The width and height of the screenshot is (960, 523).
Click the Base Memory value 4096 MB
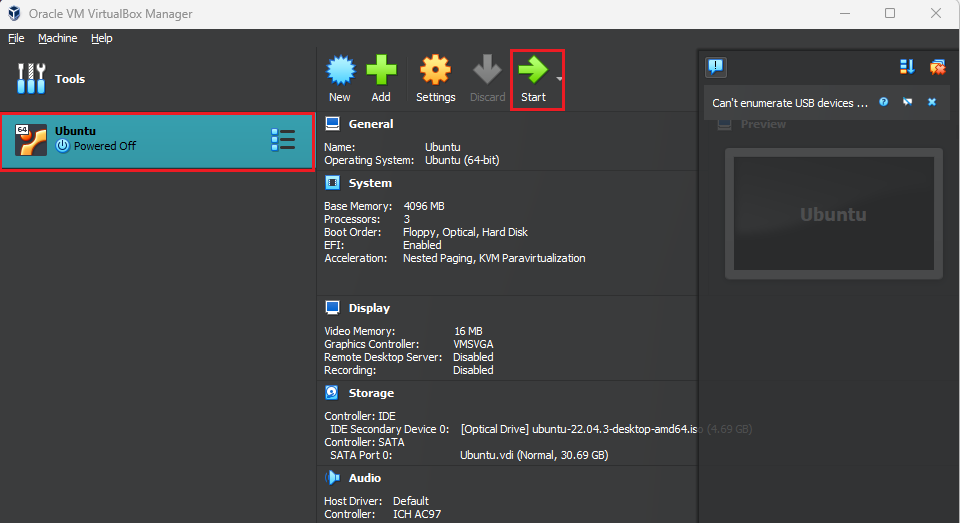point(424,206)
